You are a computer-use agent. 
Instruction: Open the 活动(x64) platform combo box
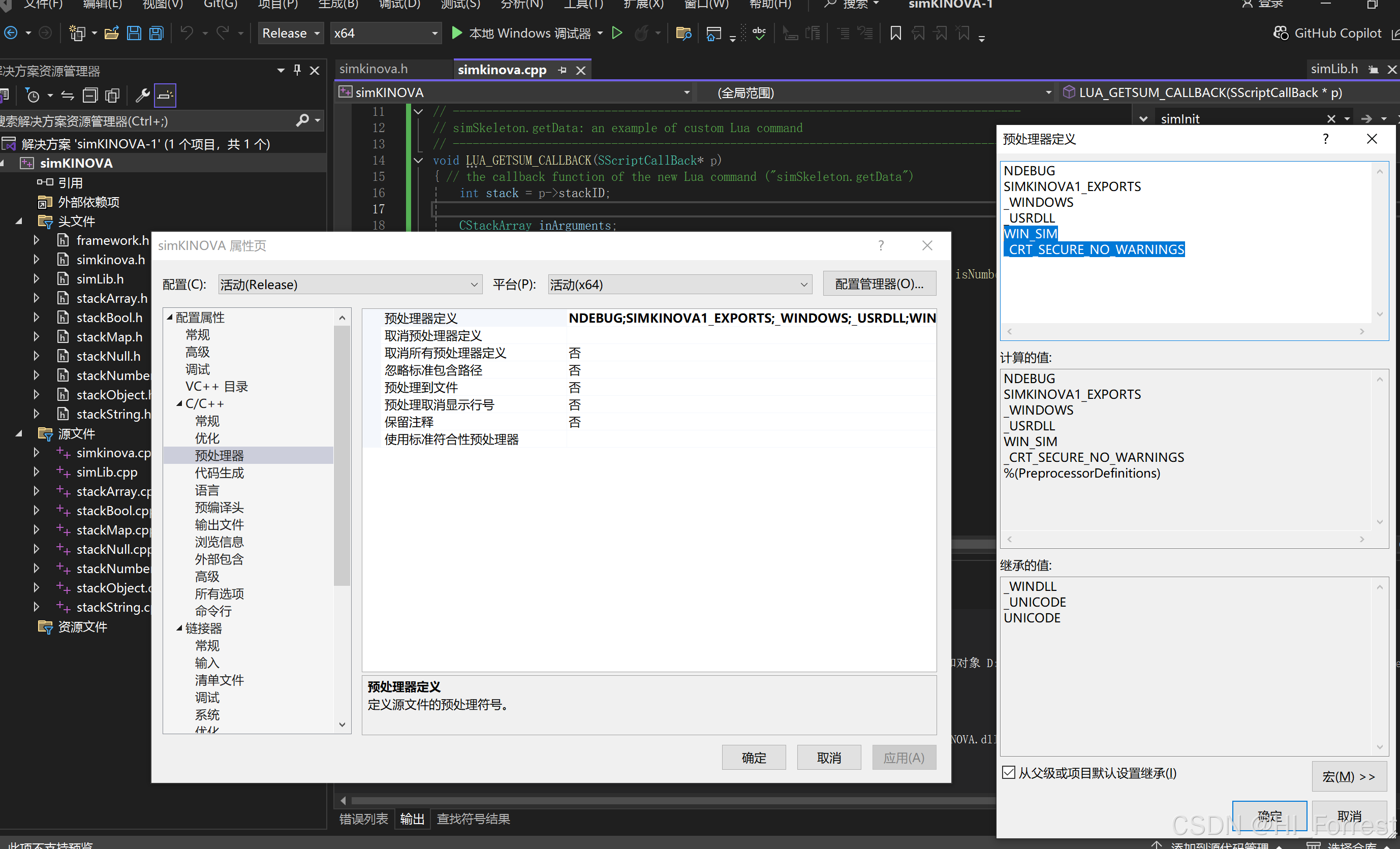pos(680,284)
